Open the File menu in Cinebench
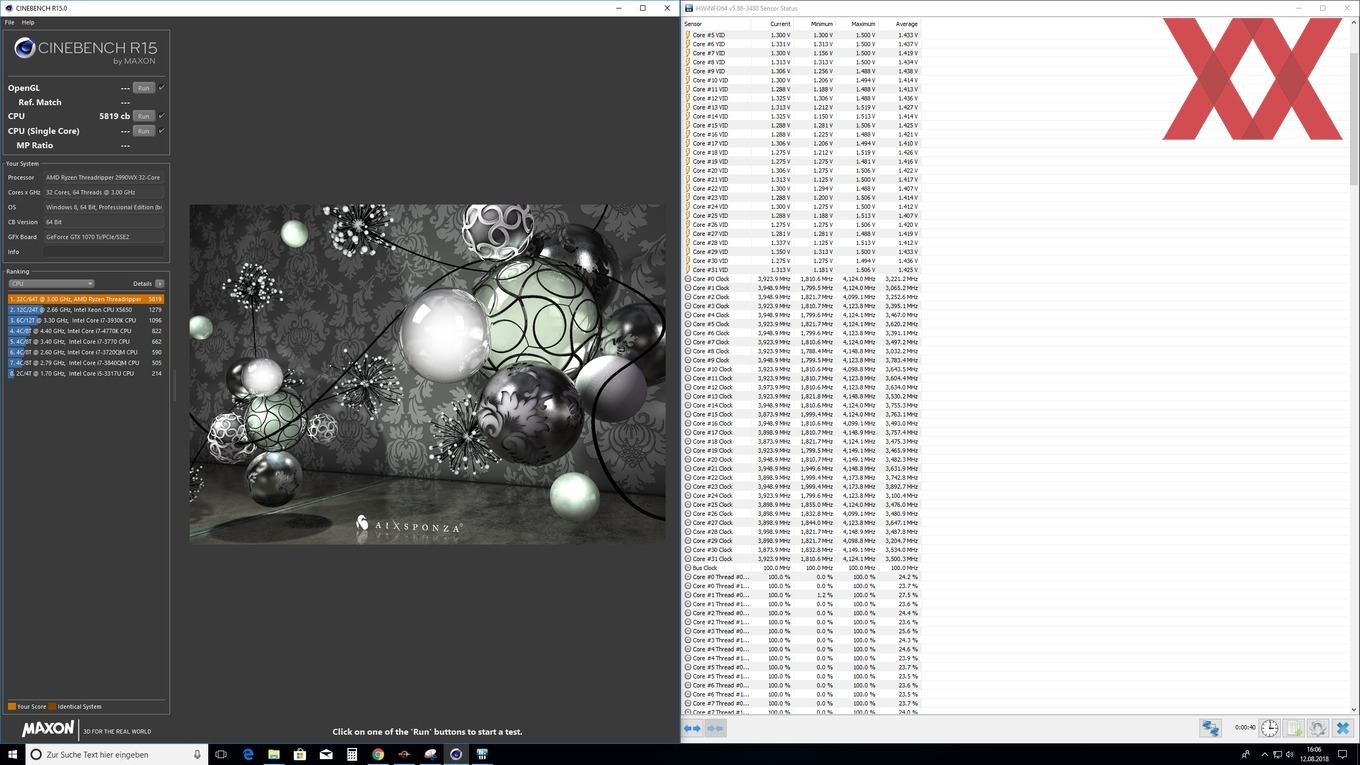1360x765 pixels. 9,22
